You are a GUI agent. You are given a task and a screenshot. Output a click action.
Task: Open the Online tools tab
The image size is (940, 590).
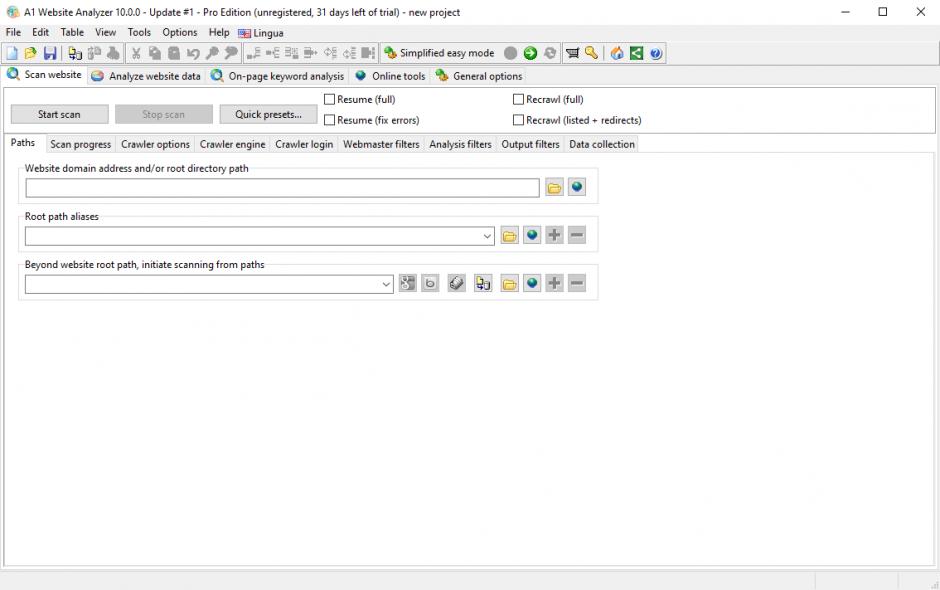click(x=390, y=76)
